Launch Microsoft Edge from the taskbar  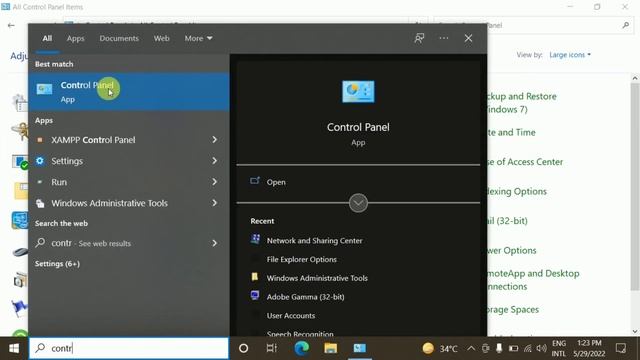click(x=302, y=348)
